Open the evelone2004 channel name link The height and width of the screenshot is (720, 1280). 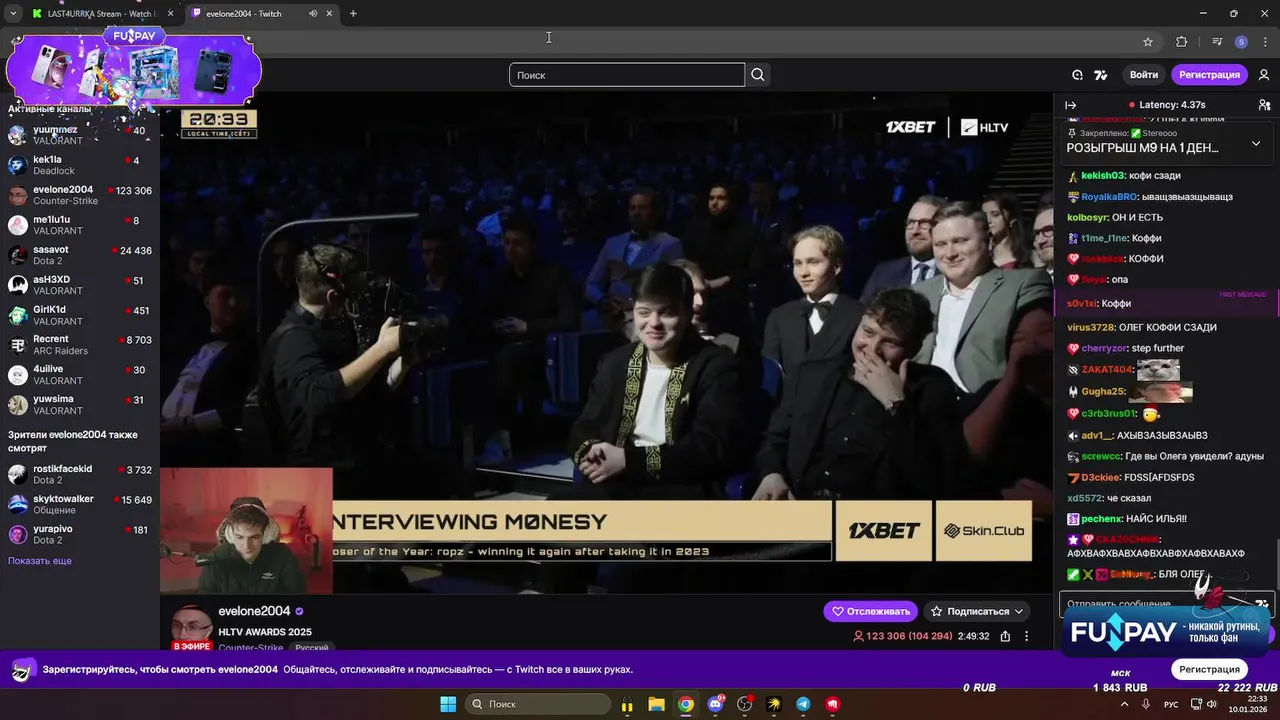point(254,611)
